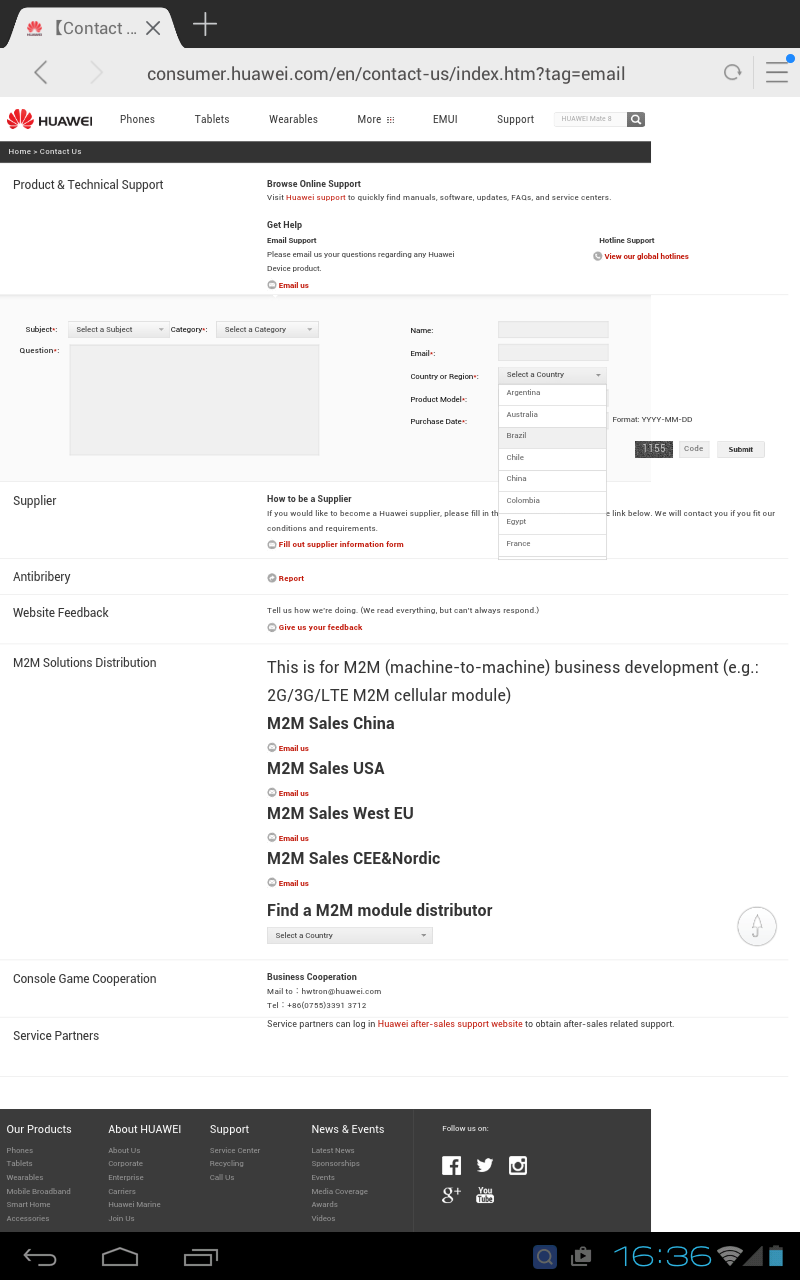Open View our global hotlines link

[x=646, y=257]
